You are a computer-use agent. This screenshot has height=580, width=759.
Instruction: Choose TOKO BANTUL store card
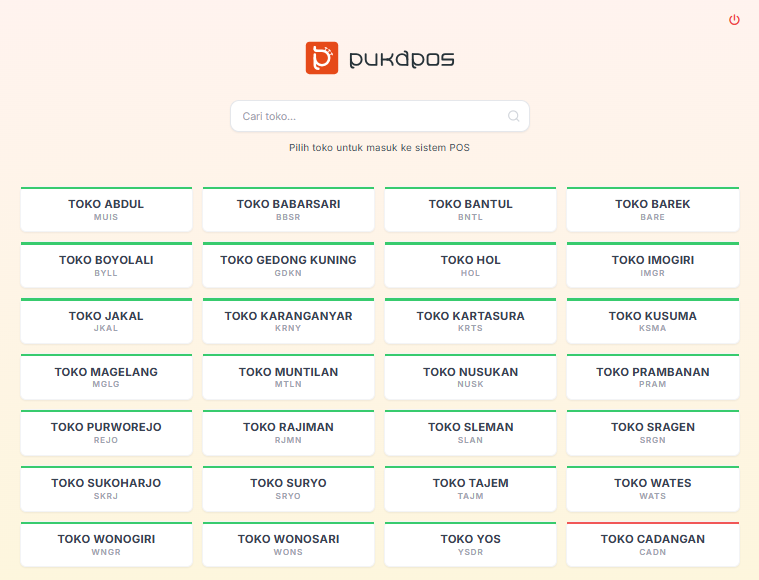pos(470,209)
